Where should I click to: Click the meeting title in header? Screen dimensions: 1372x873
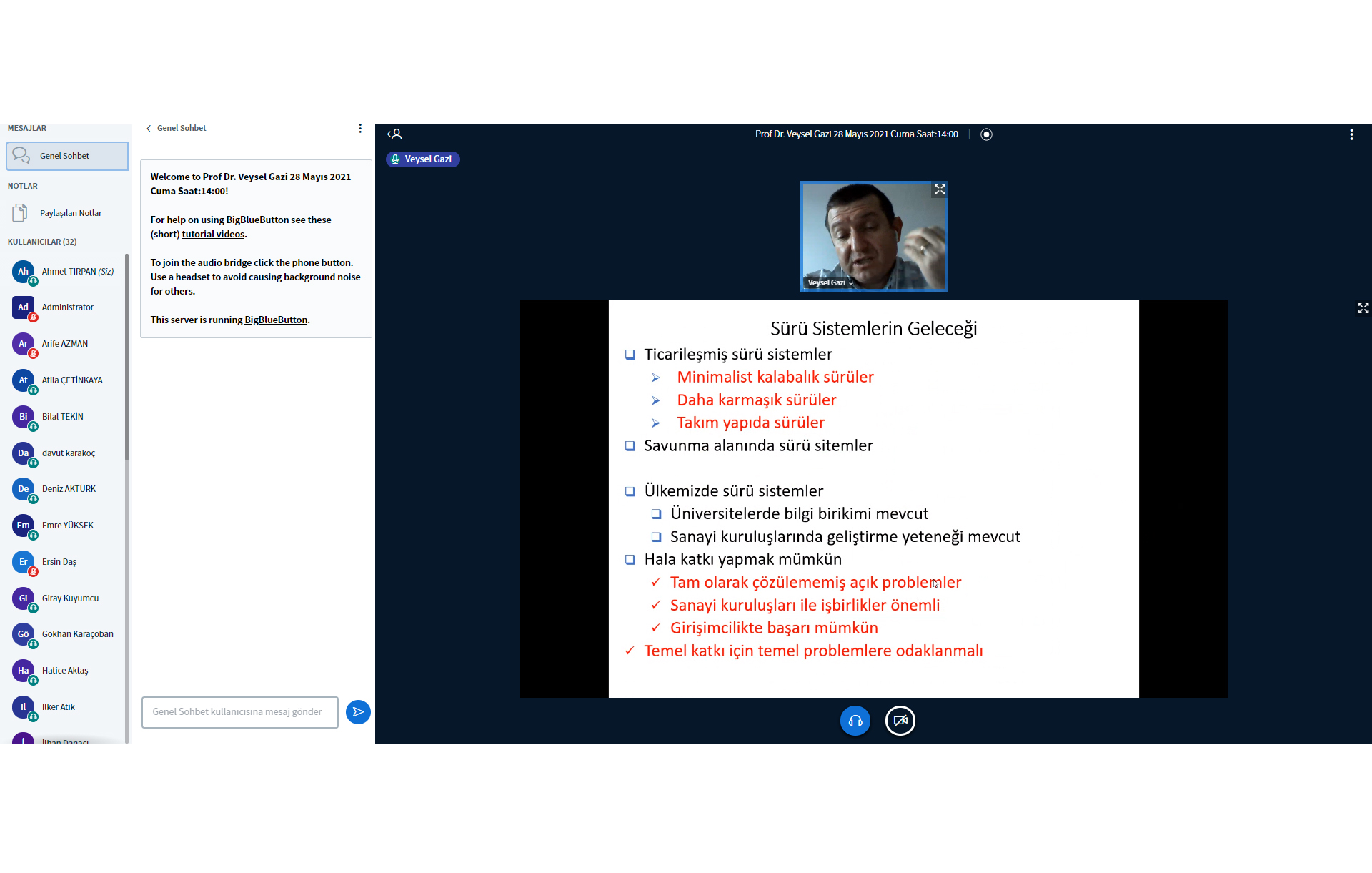tap(856, 134)
